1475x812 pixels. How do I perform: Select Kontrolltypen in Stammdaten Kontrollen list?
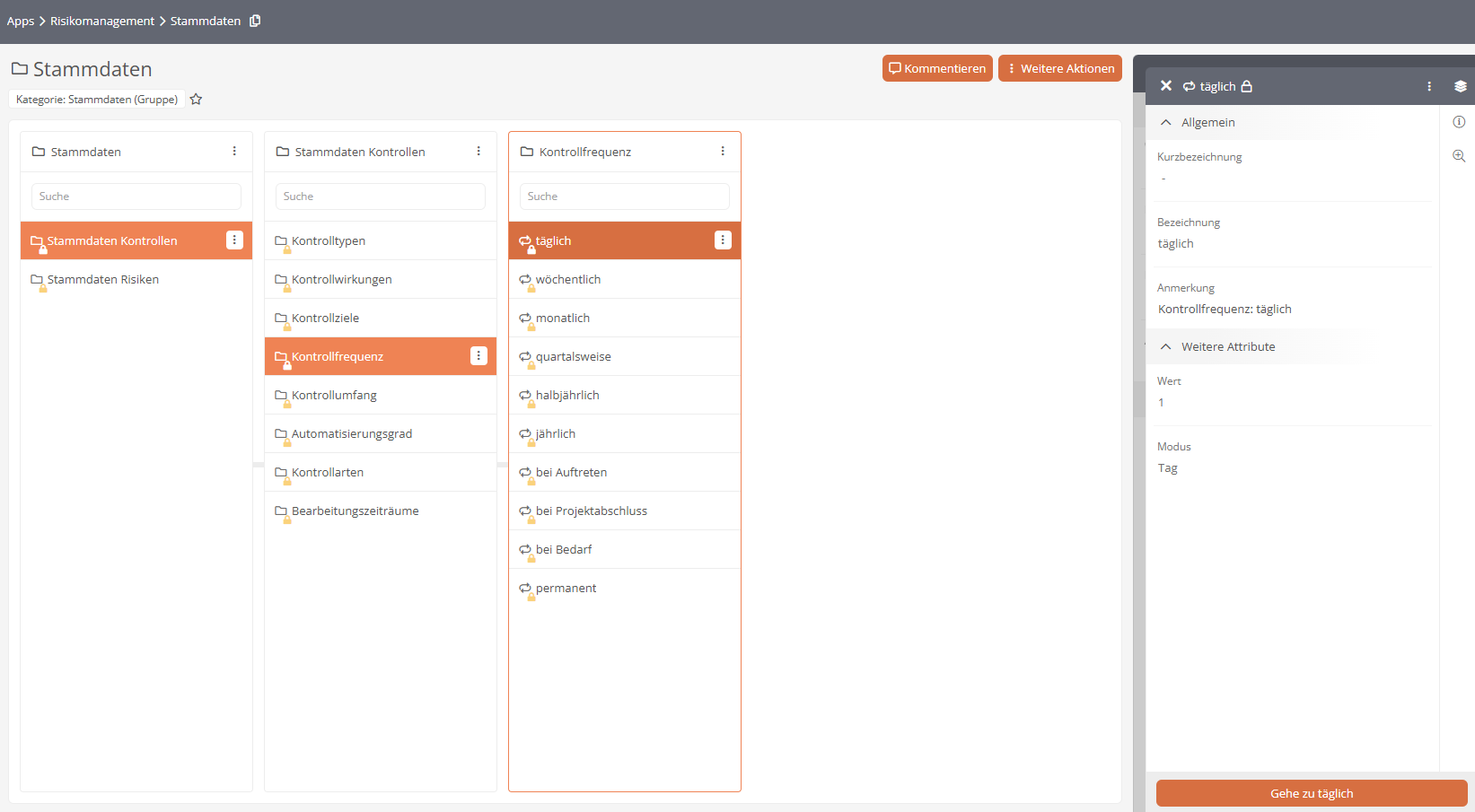pos(329,241)
